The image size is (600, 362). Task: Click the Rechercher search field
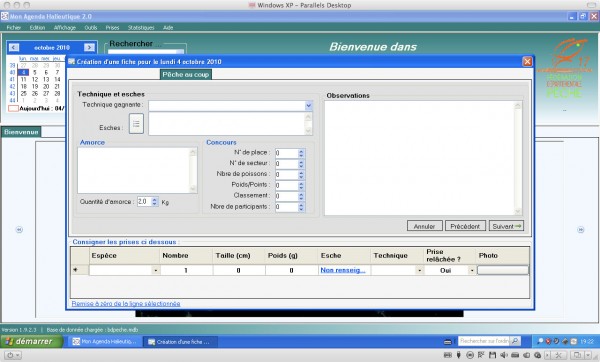145,52
